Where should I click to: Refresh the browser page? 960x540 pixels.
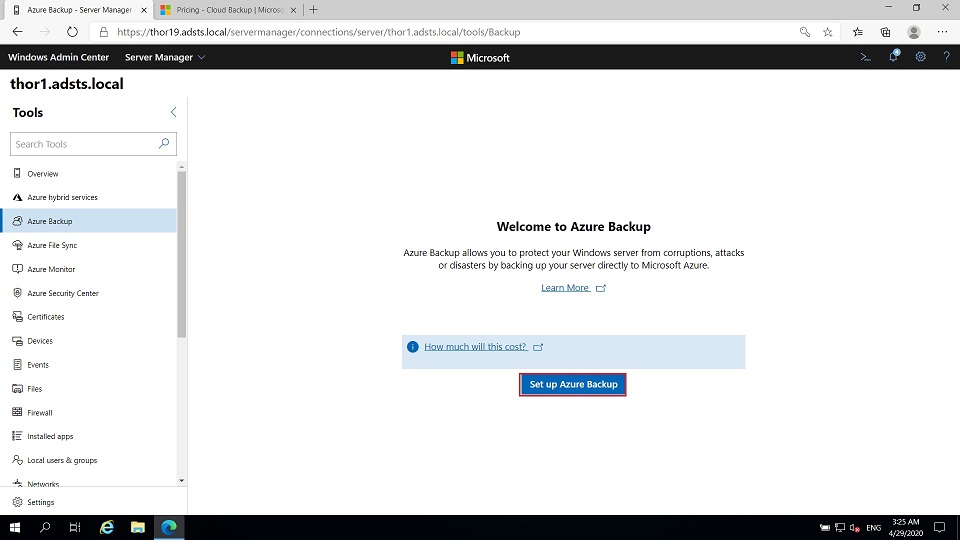coord(72,32)
